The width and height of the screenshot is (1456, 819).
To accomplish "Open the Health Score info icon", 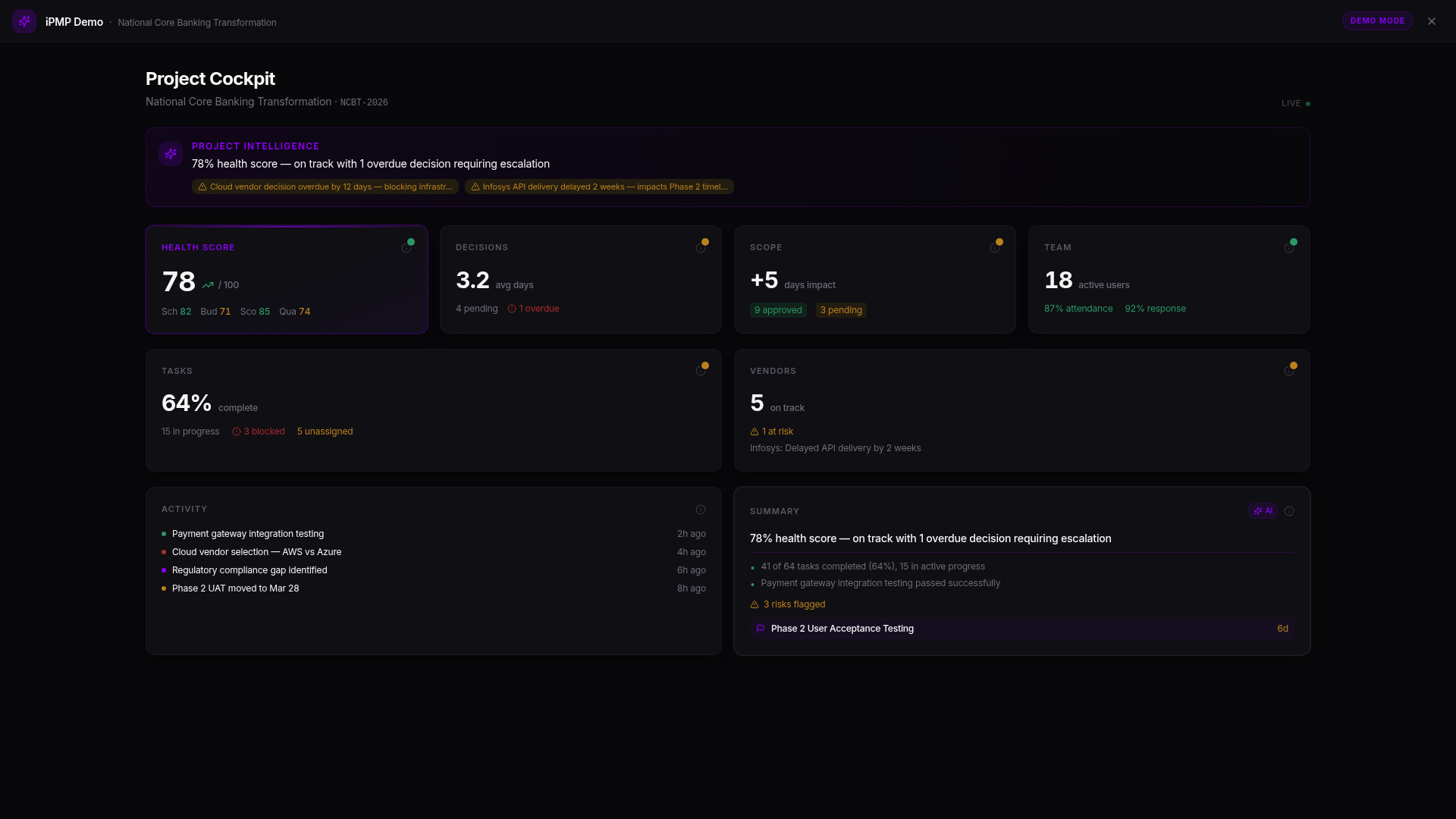I will coord(406,249).
